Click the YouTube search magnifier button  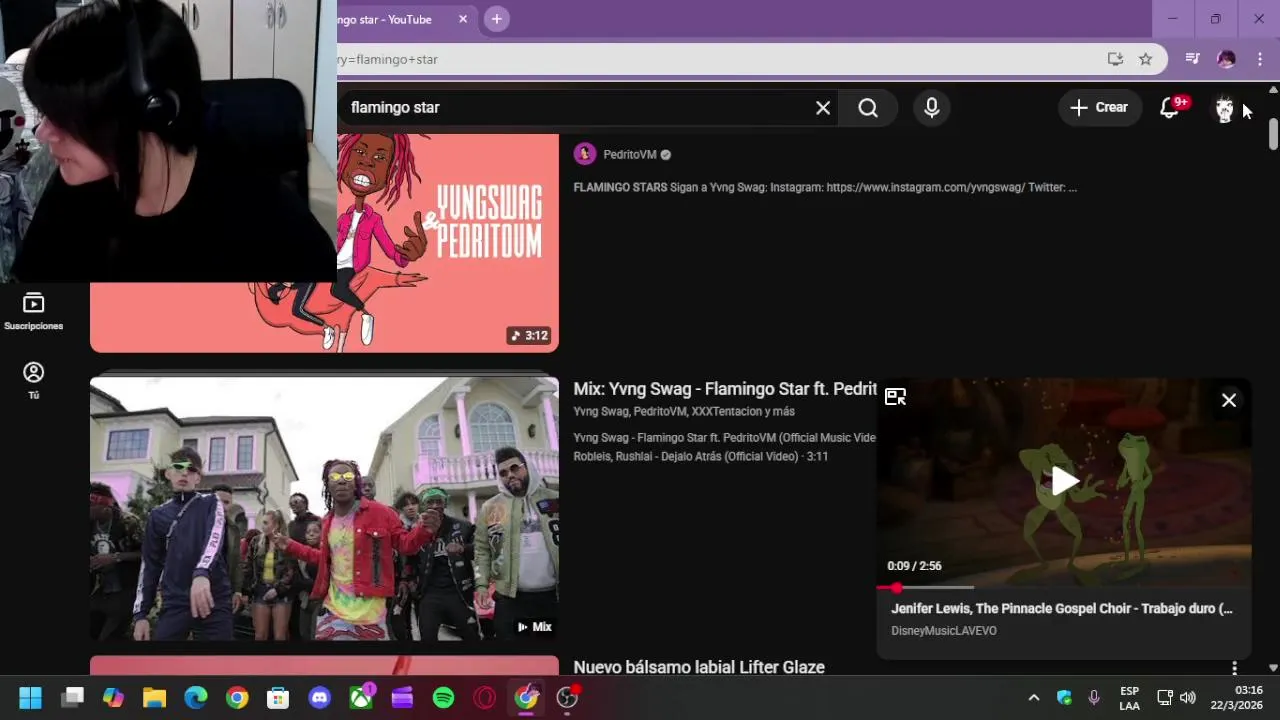point(868,108)
